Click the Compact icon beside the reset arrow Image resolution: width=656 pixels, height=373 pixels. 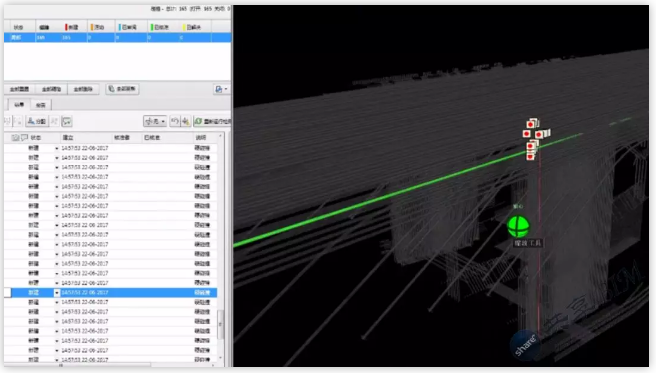point(186,121)
